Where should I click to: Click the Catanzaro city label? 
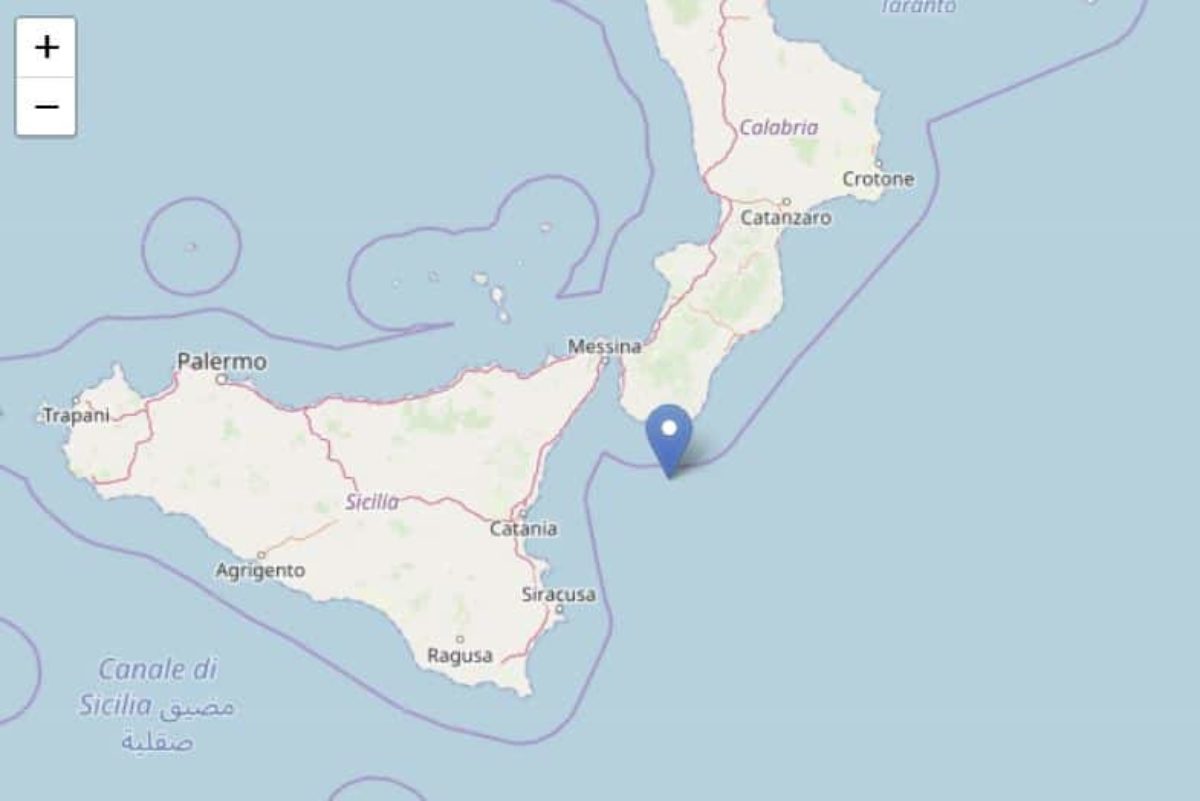tap(786, 217)
